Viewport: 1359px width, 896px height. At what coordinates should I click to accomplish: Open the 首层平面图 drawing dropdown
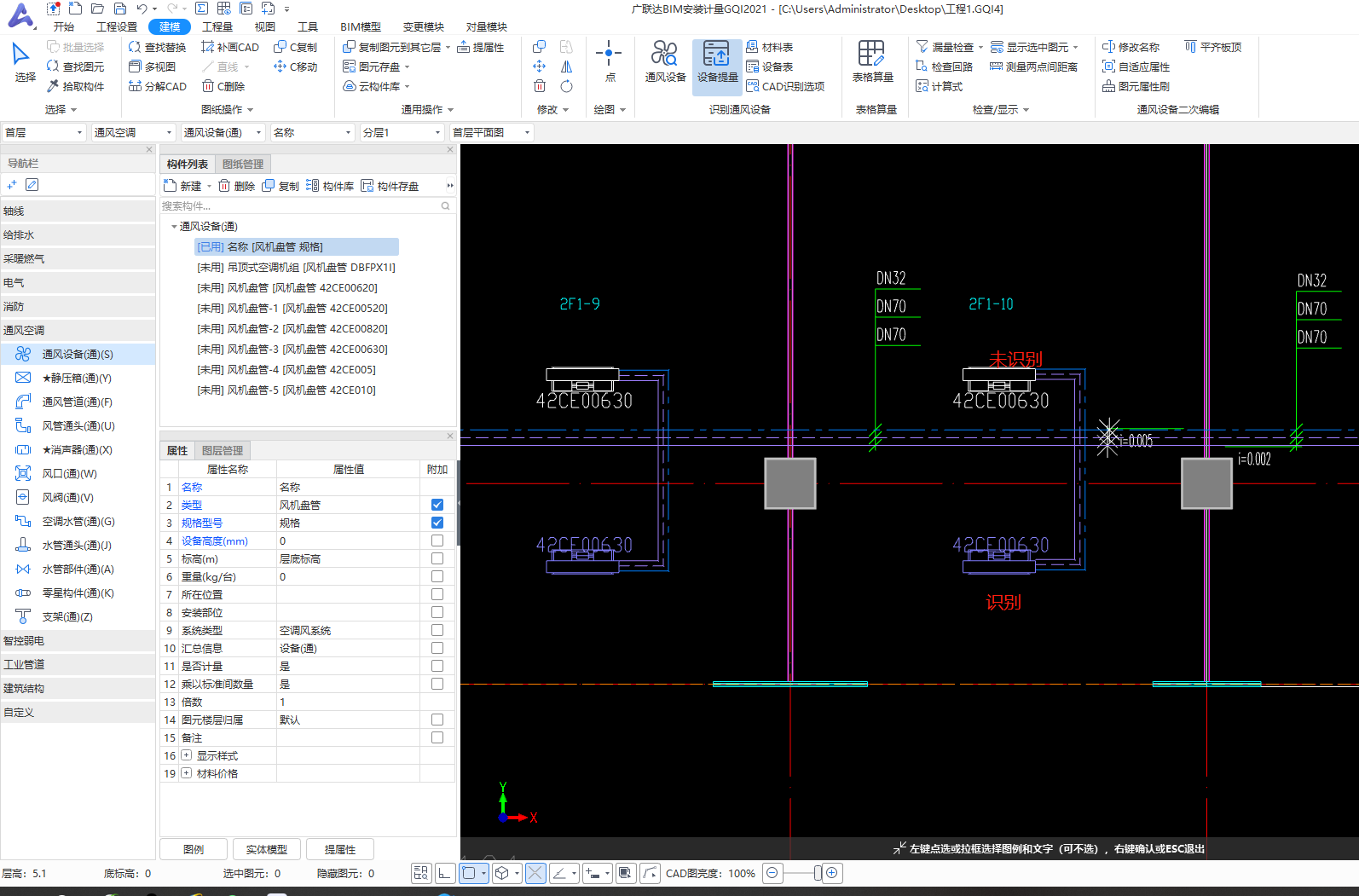click(x=491, y=132)
